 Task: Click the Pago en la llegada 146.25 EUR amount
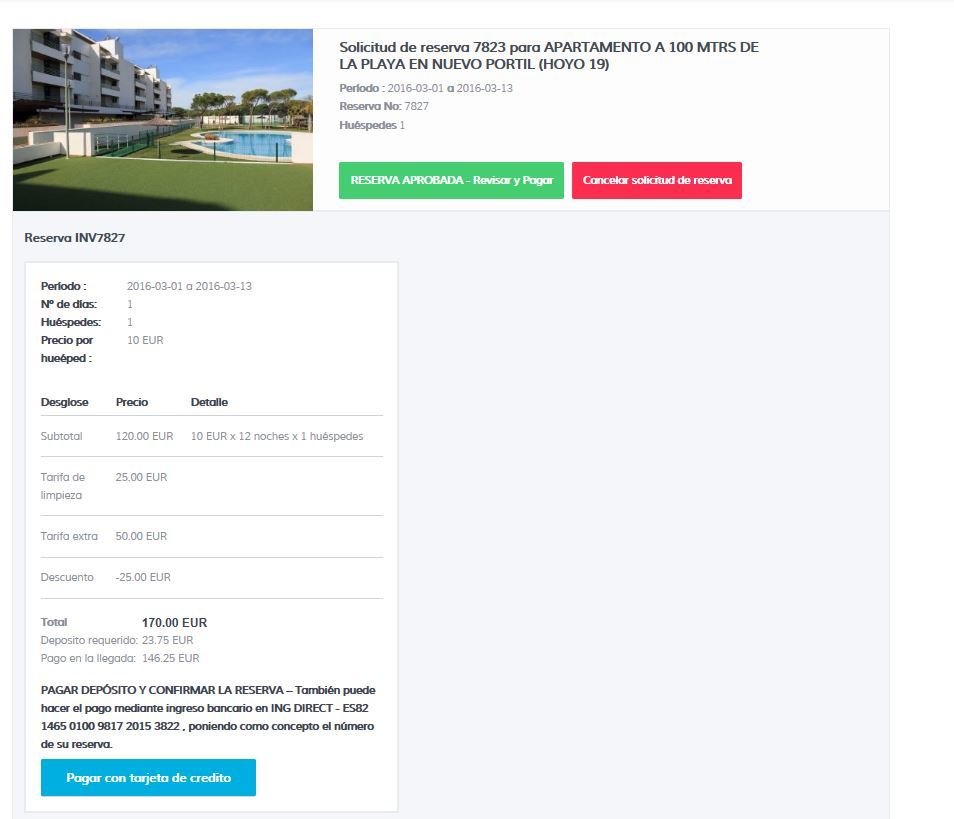170,658
